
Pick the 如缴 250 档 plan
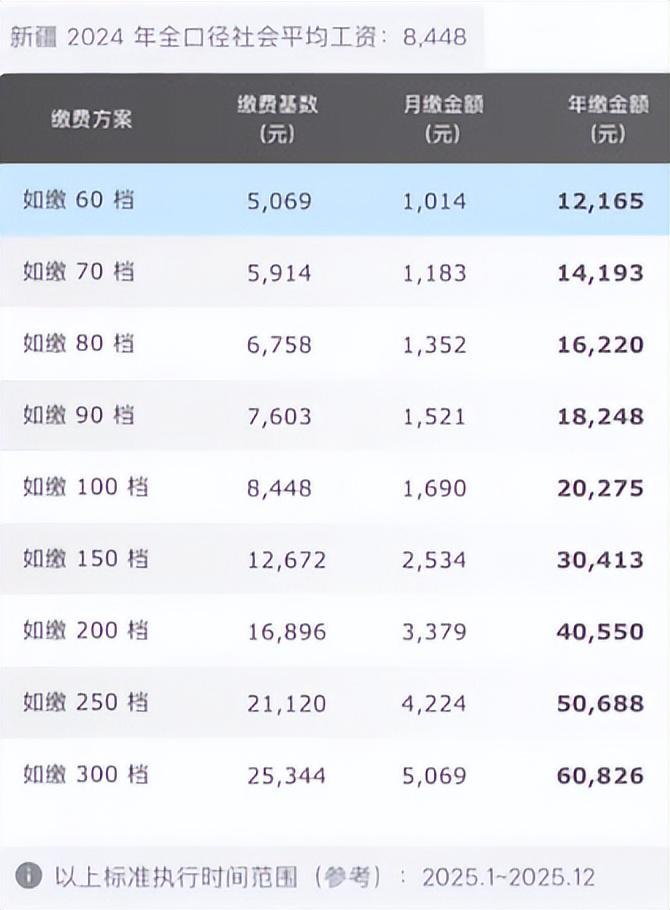click(x=335, y=703)
